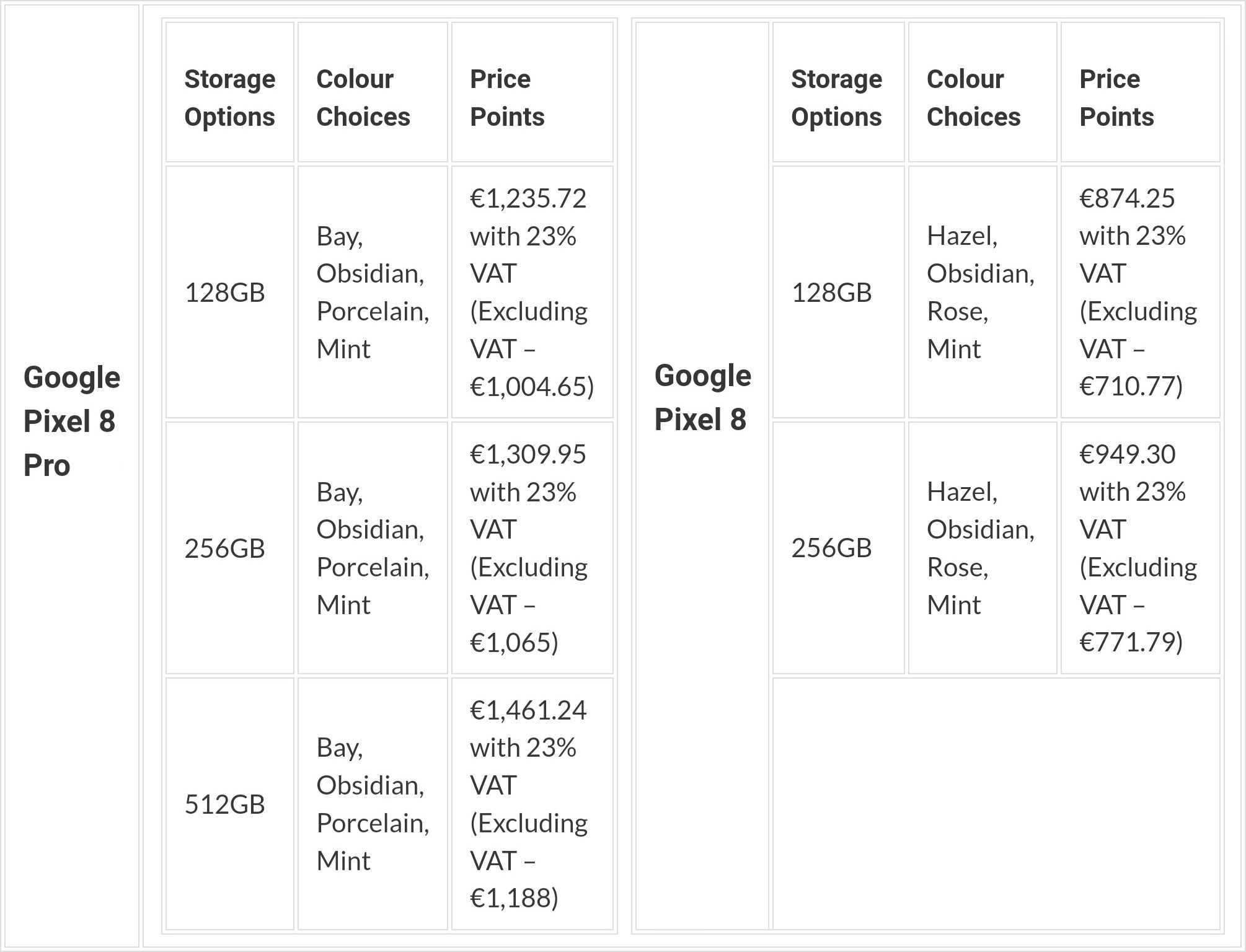The height and width of the screenshot is (952, 1246).
Task: Click the Pixel 8 Pro 256GB cell
Action: 229,548
